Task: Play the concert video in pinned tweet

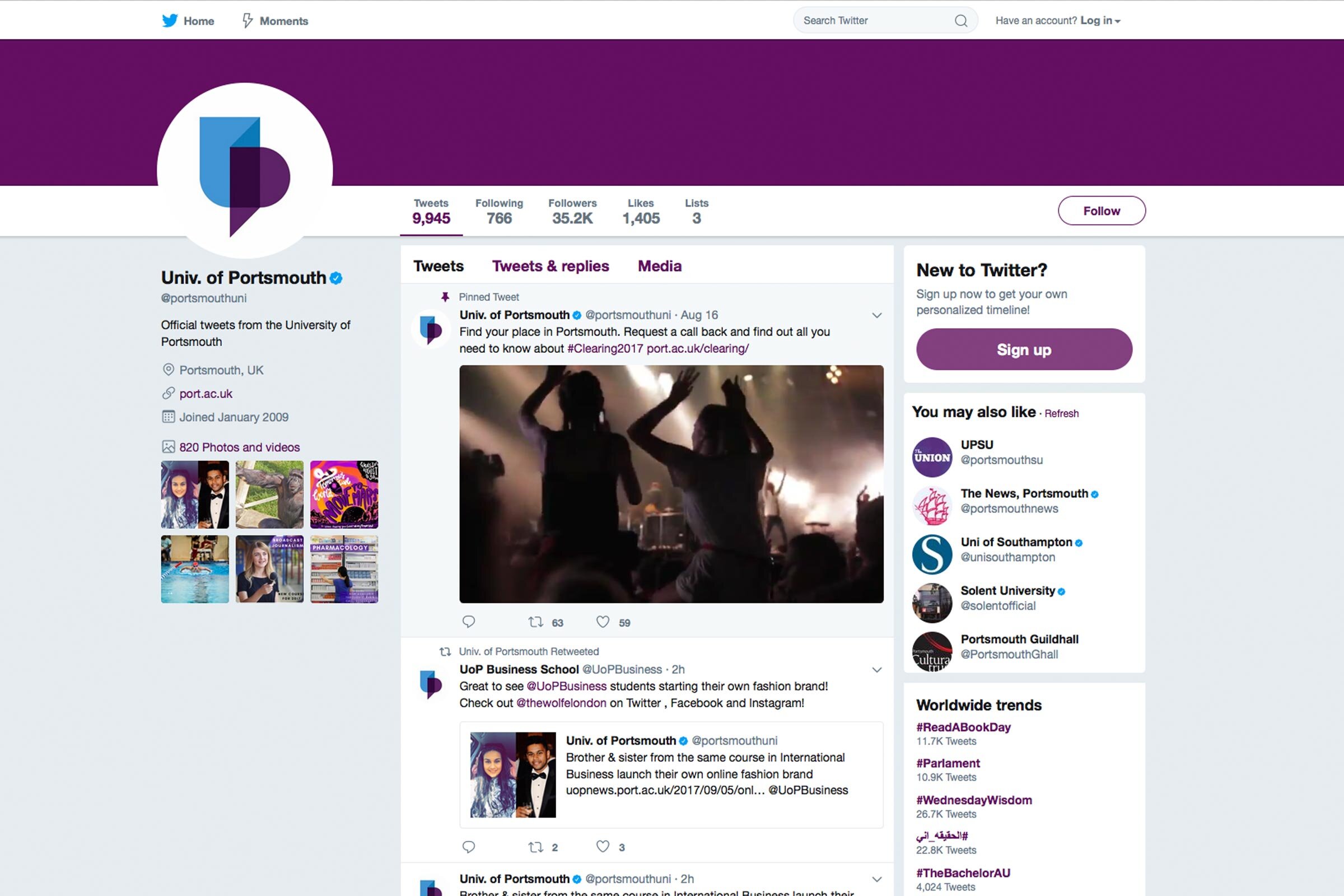Action: 671,484
